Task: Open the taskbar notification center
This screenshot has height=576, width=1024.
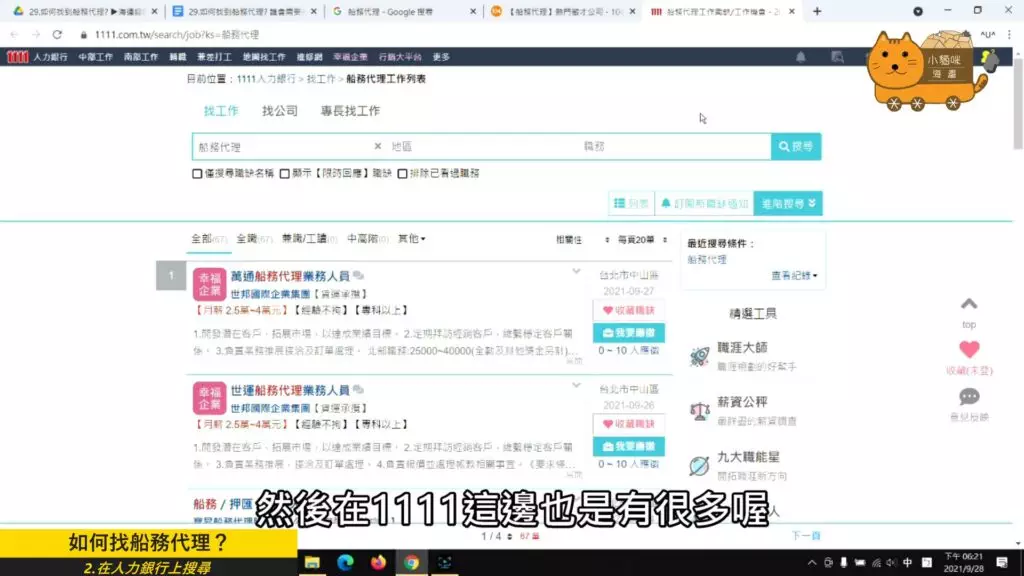Action: (1002, 562)
